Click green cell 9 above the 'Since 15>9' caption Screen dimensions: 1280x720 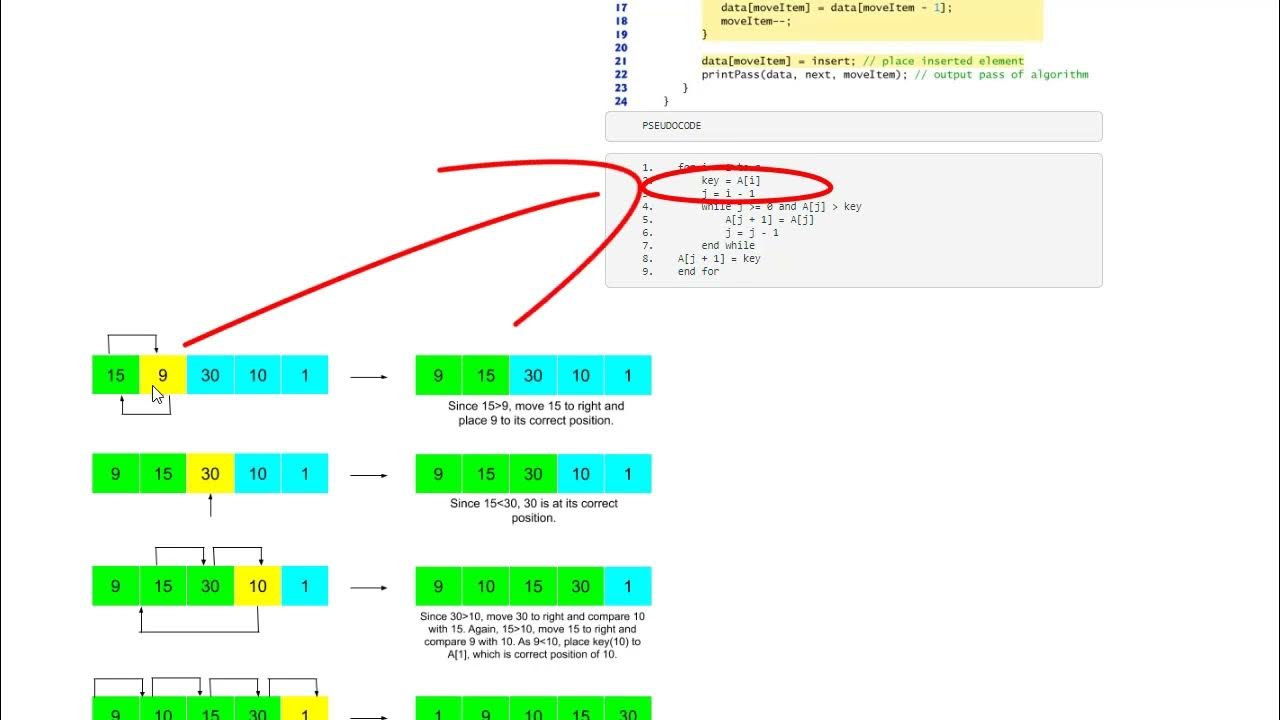coord(439,375)
